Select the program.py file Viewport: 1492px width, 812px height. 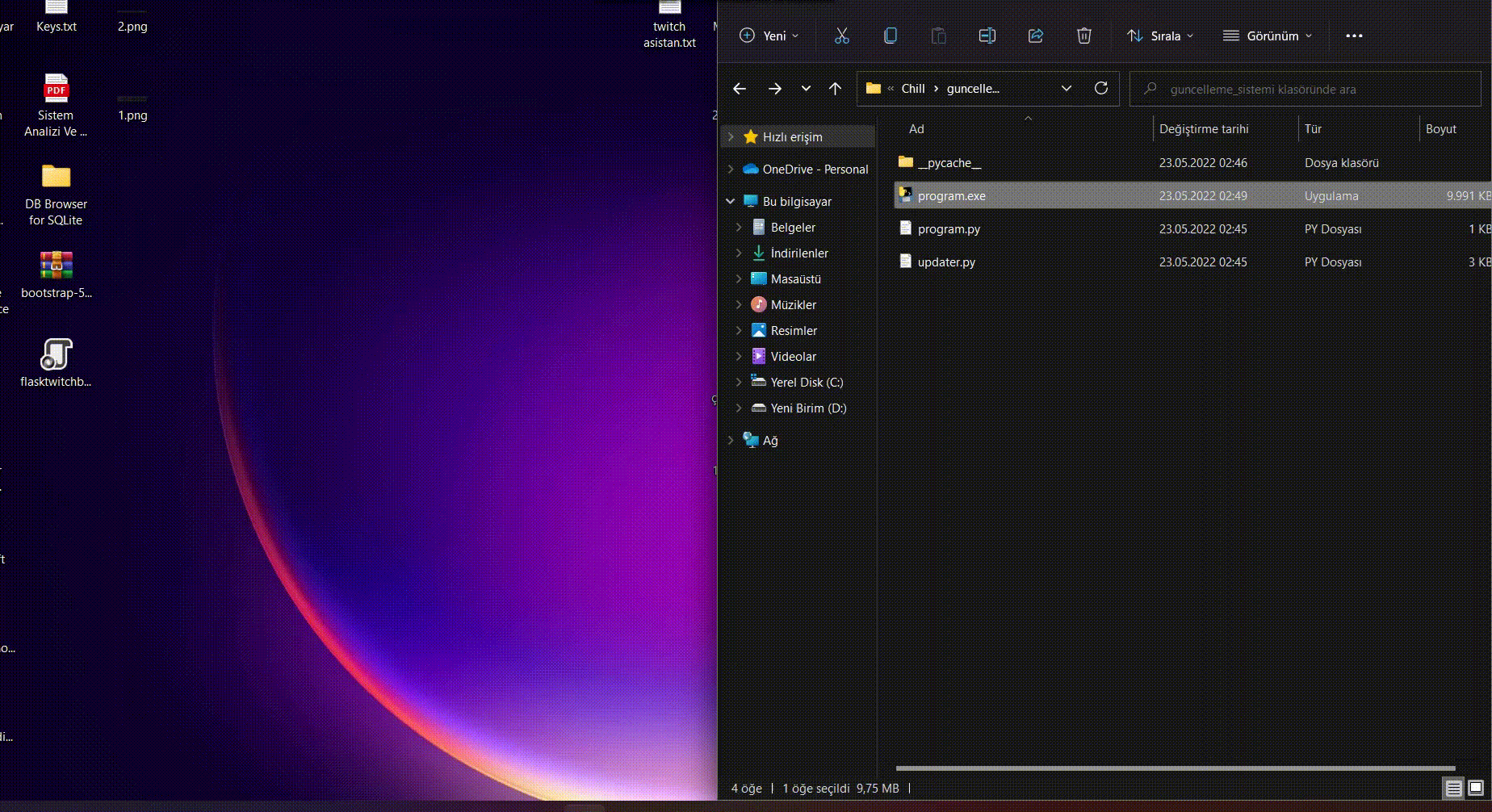[x=1192, y=229]
